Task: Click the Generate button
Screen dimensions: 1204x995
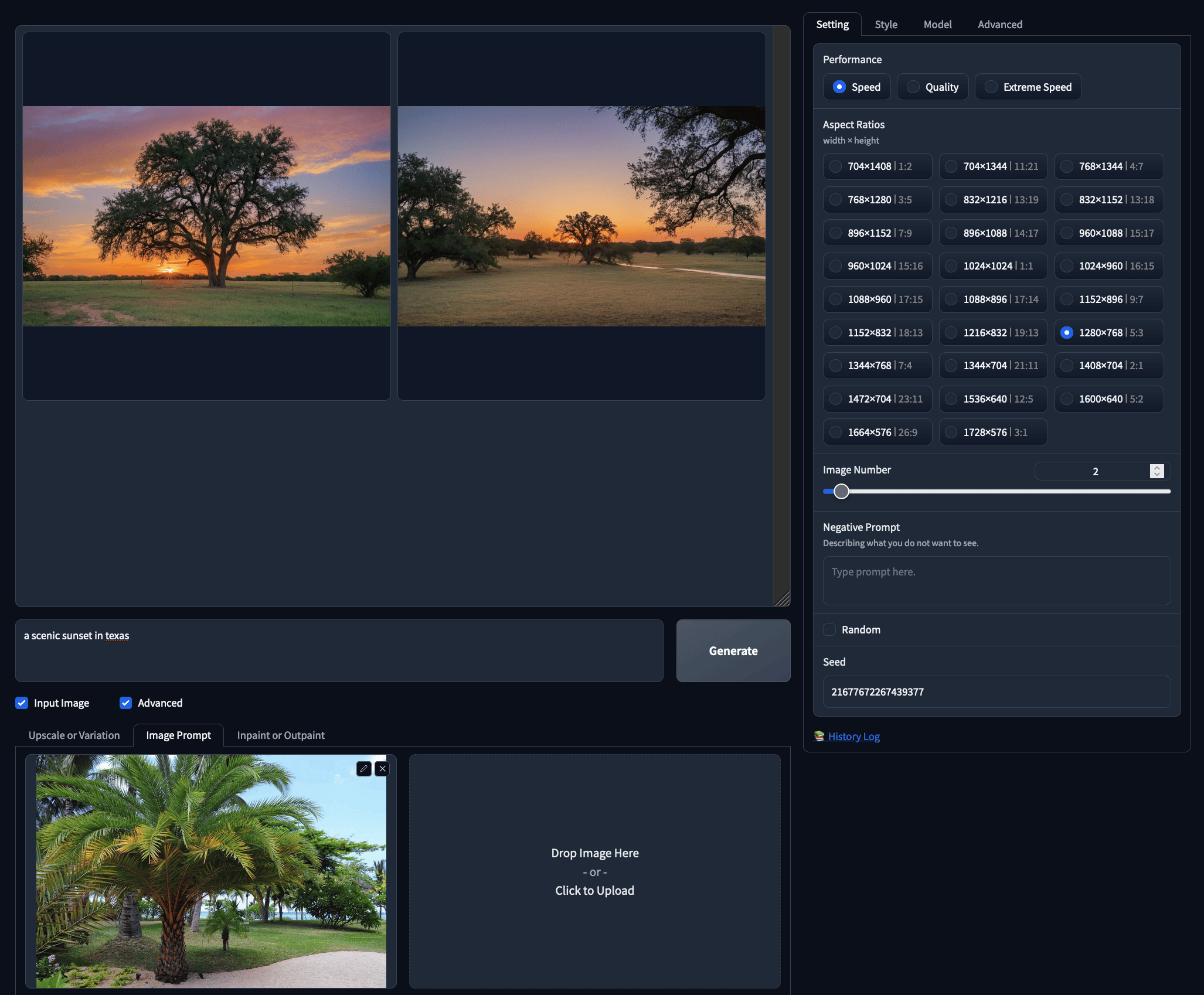Action: pyautogui.click(x=733, y=650)
